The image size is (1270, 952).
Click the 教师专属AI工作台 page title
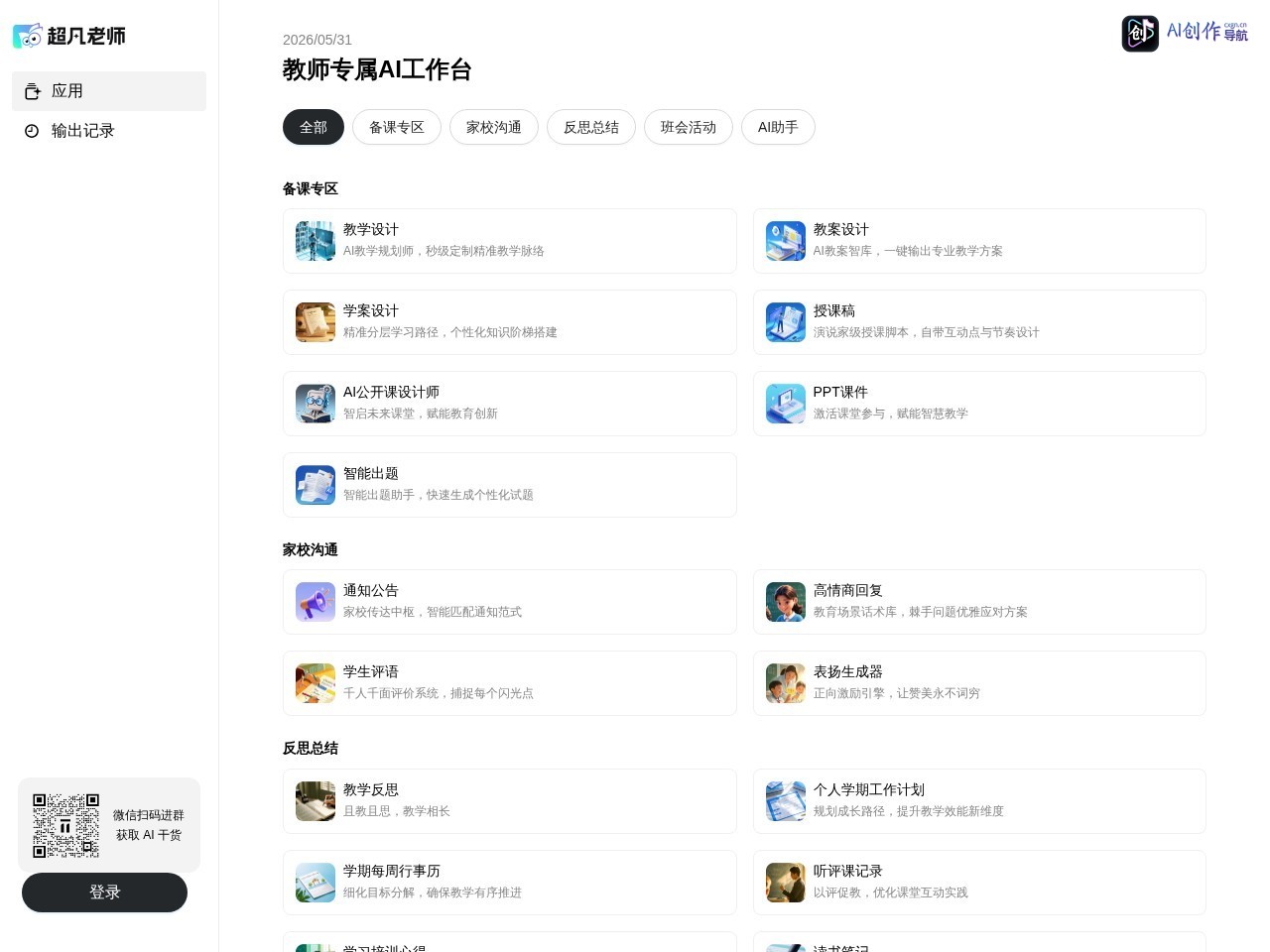pos(377,69)
